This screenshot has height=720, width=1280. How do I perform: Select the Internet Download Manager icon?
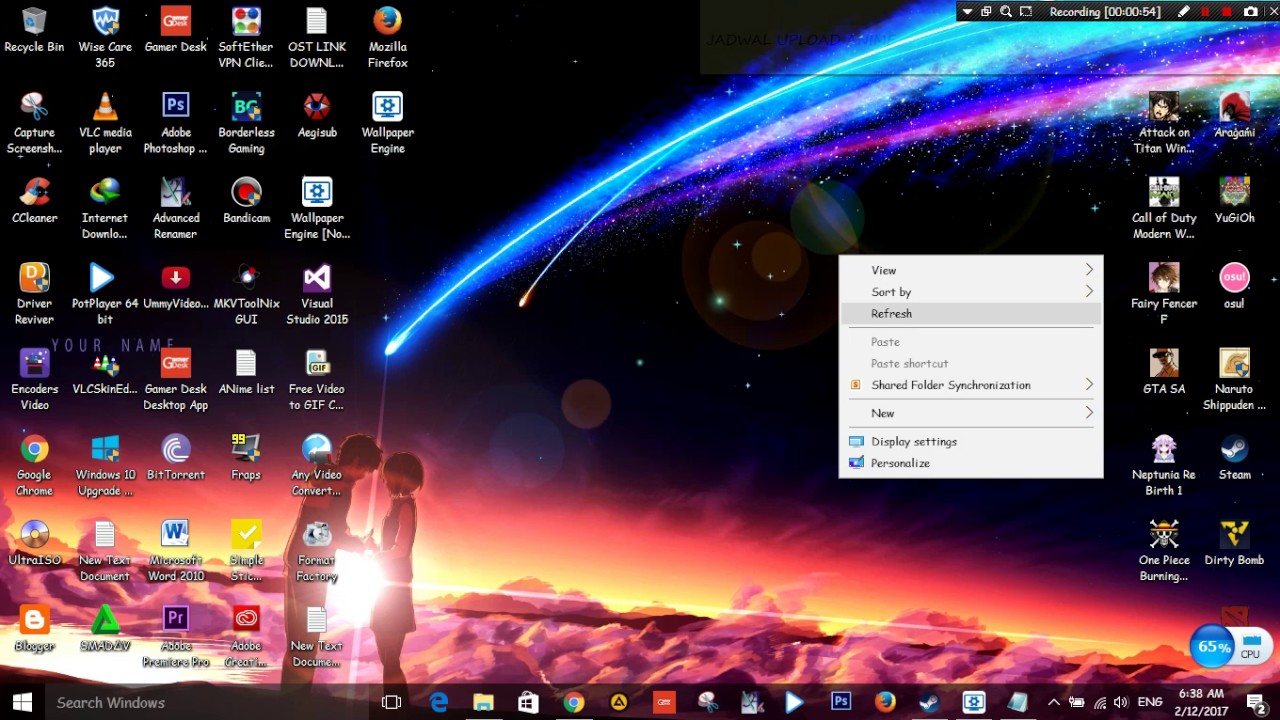105,208
